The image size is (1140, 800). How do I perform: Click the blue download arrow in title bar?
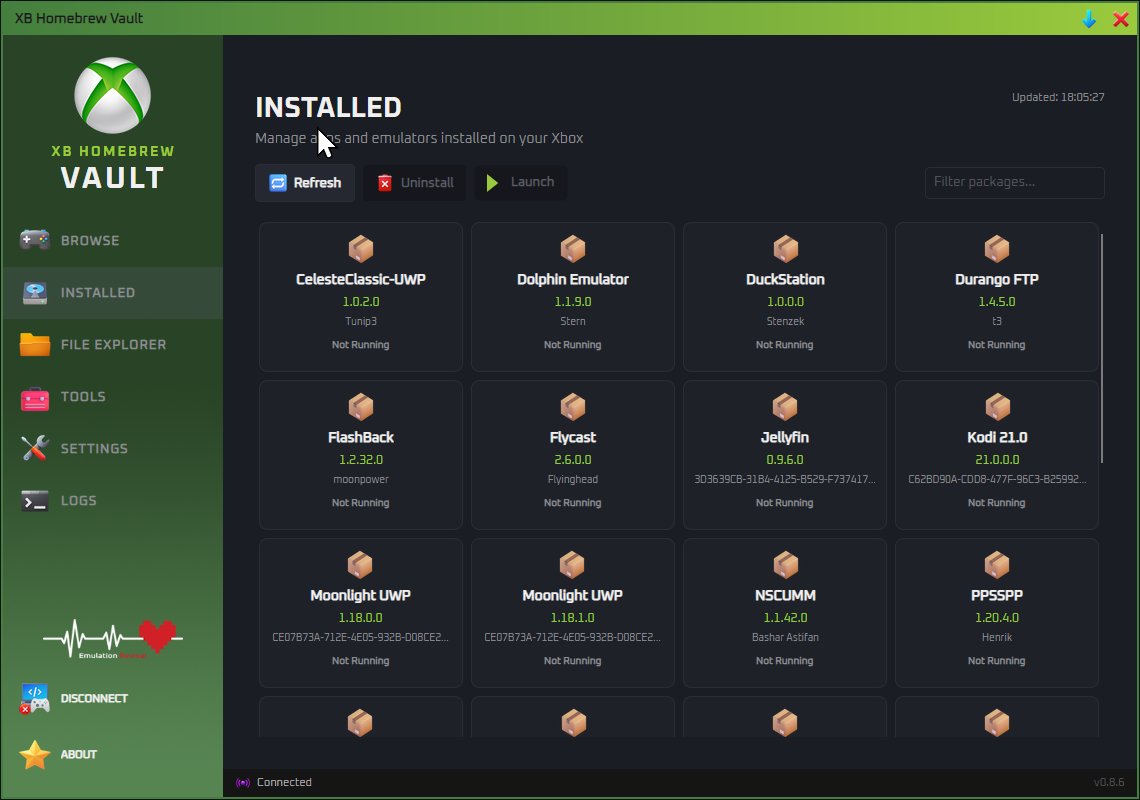pyautogui.click(x=1088, y=19)
